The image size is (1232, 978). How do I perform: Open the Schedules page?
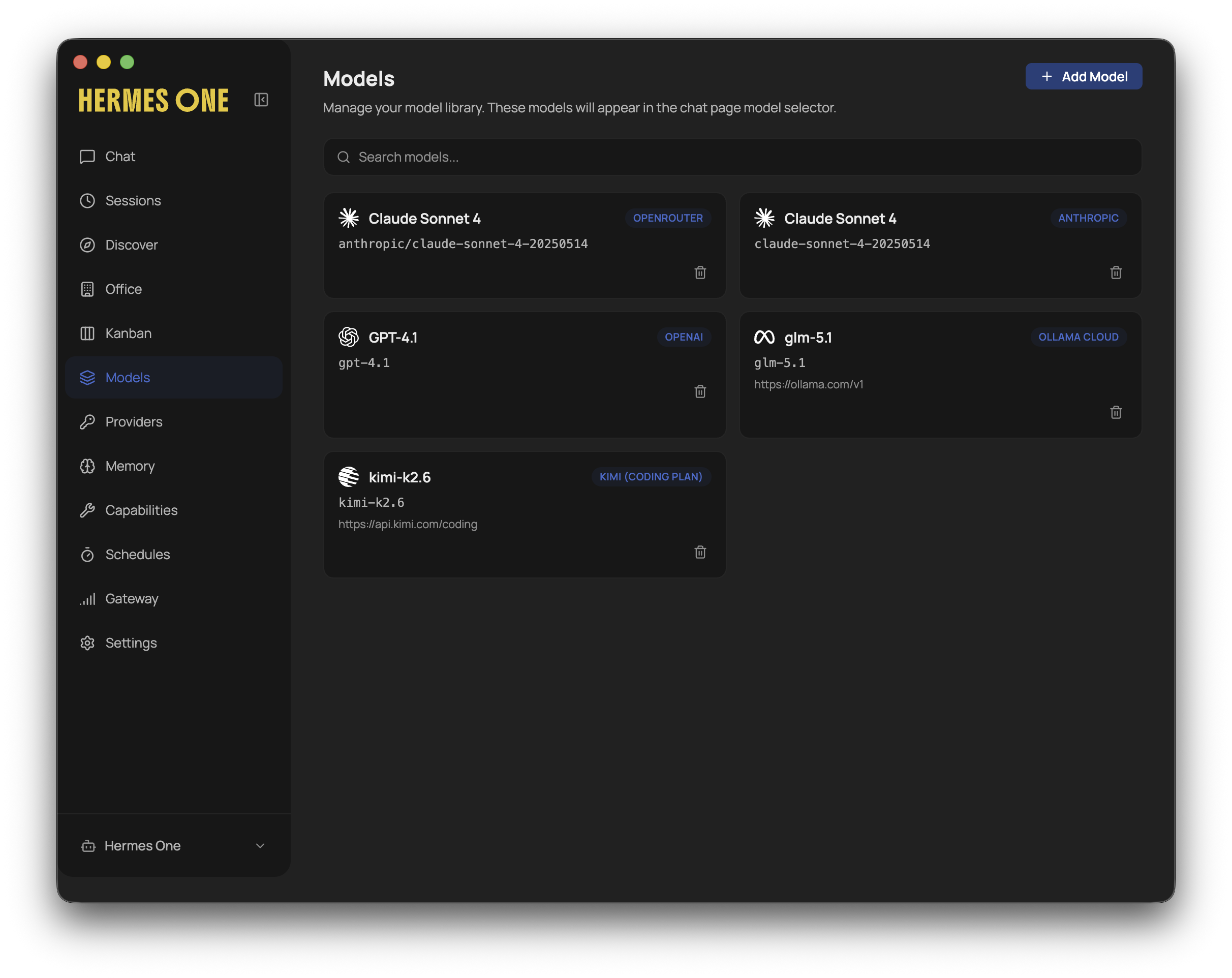pos(174,555)
